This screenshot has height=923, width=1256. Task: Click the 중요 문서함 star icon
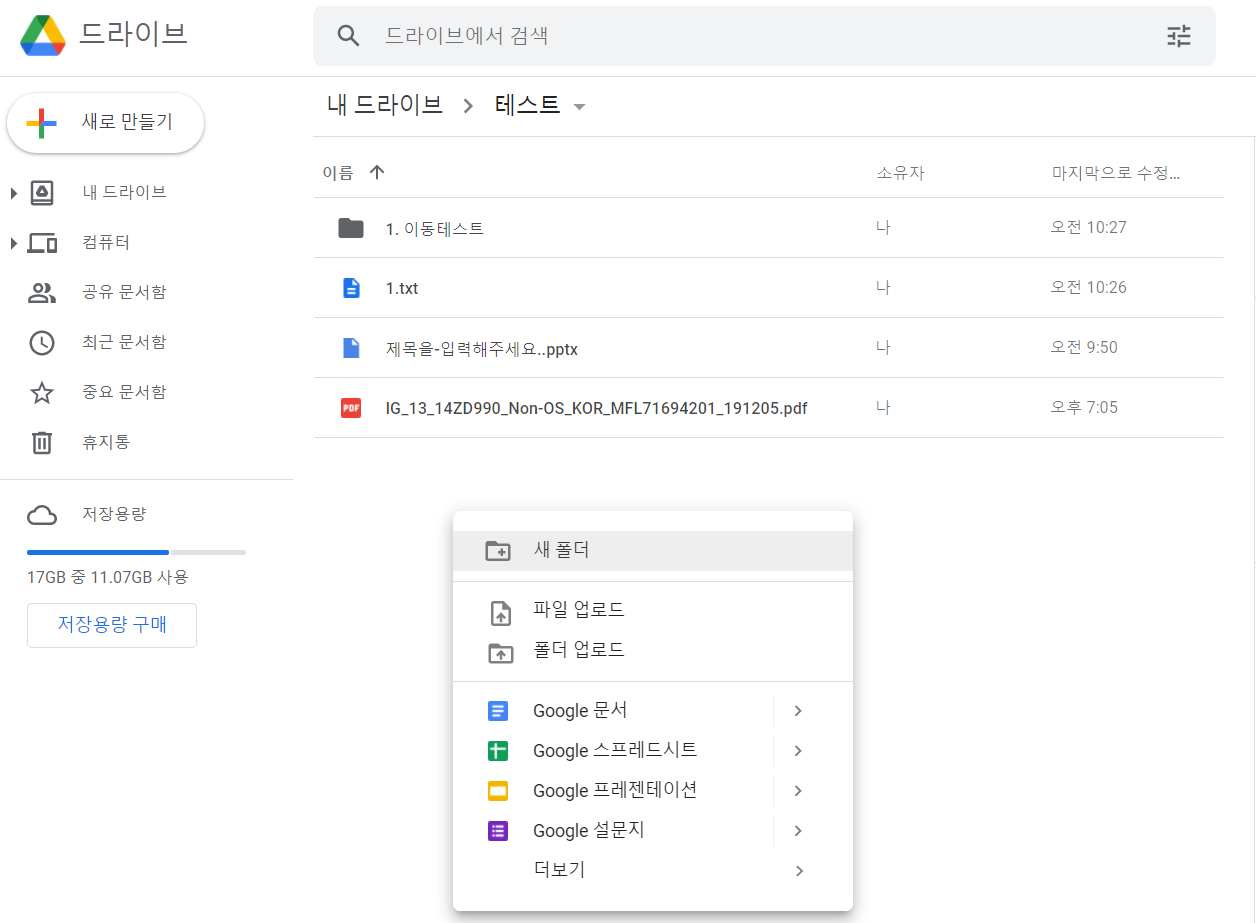coord(42,392)
